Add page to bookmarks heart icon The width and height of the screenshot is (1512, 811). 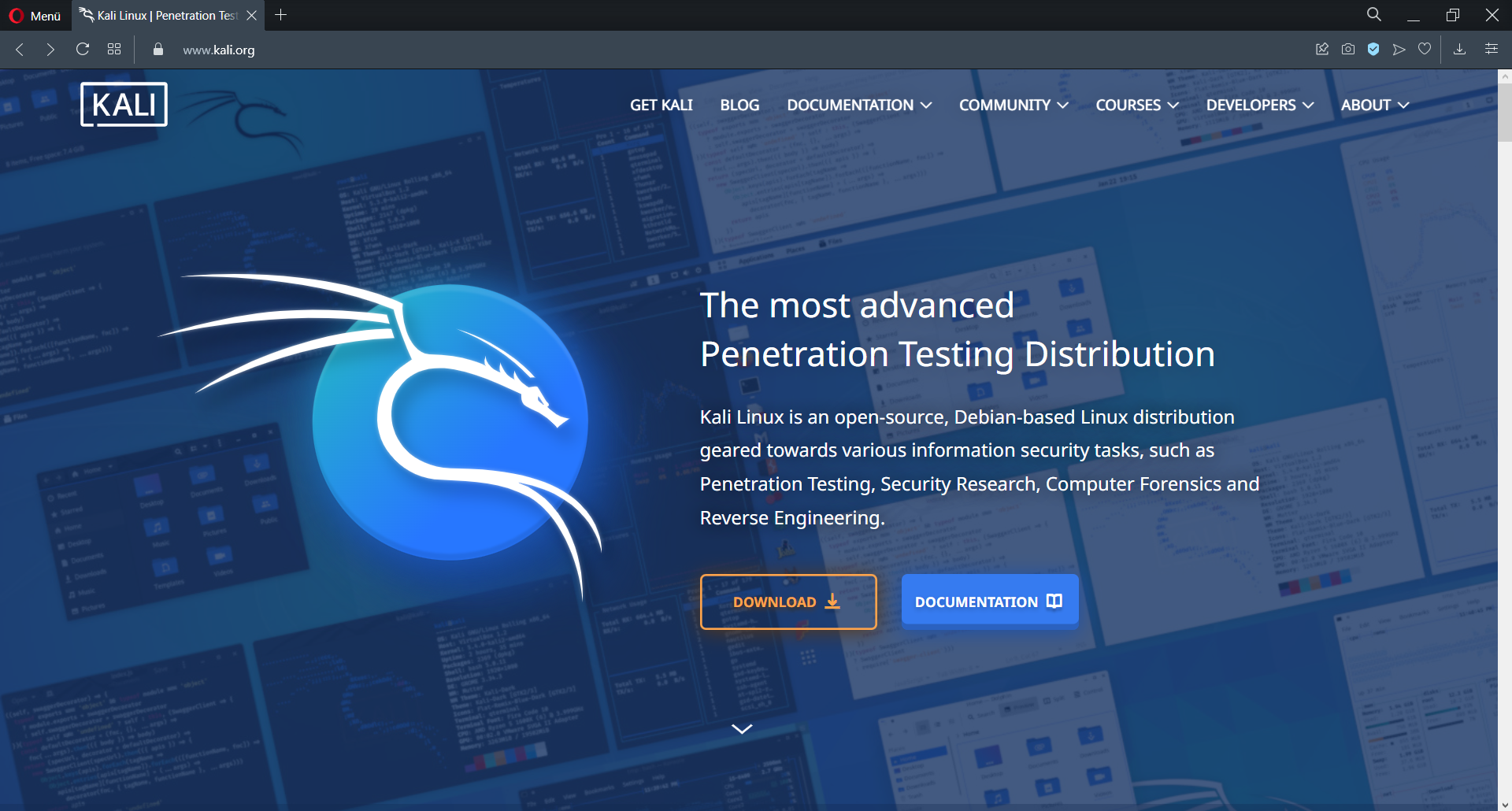click(x=1425, y=49)
